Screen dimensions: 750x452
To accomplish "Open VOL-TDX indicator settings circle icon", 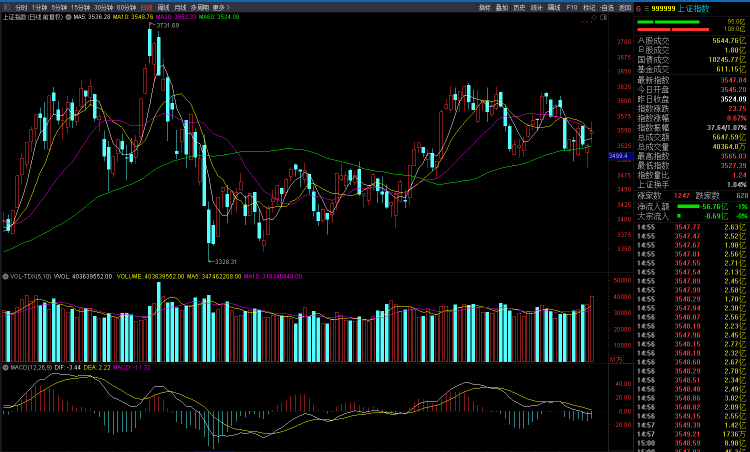I will [x=5, y=276].
